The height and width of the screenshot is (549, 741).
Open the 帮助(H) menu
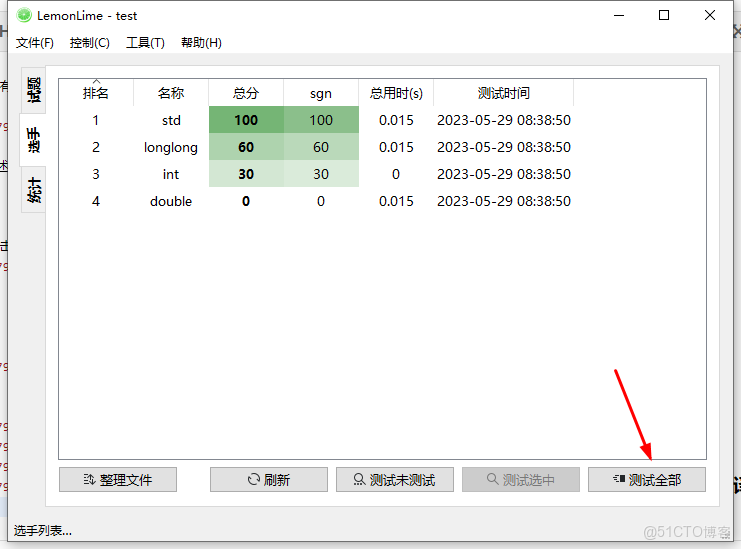(201, 43)
